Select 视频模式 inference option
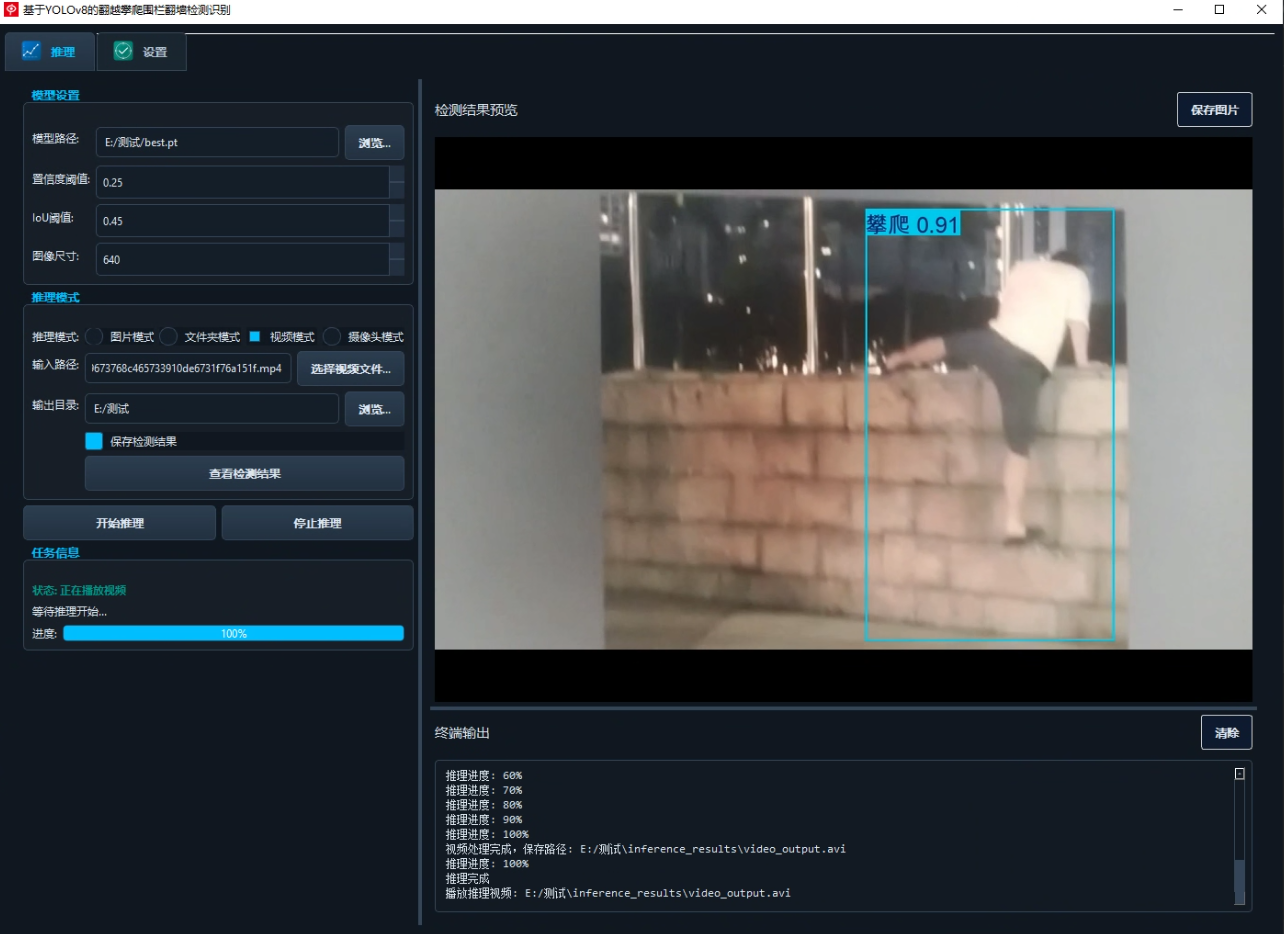 254,337
